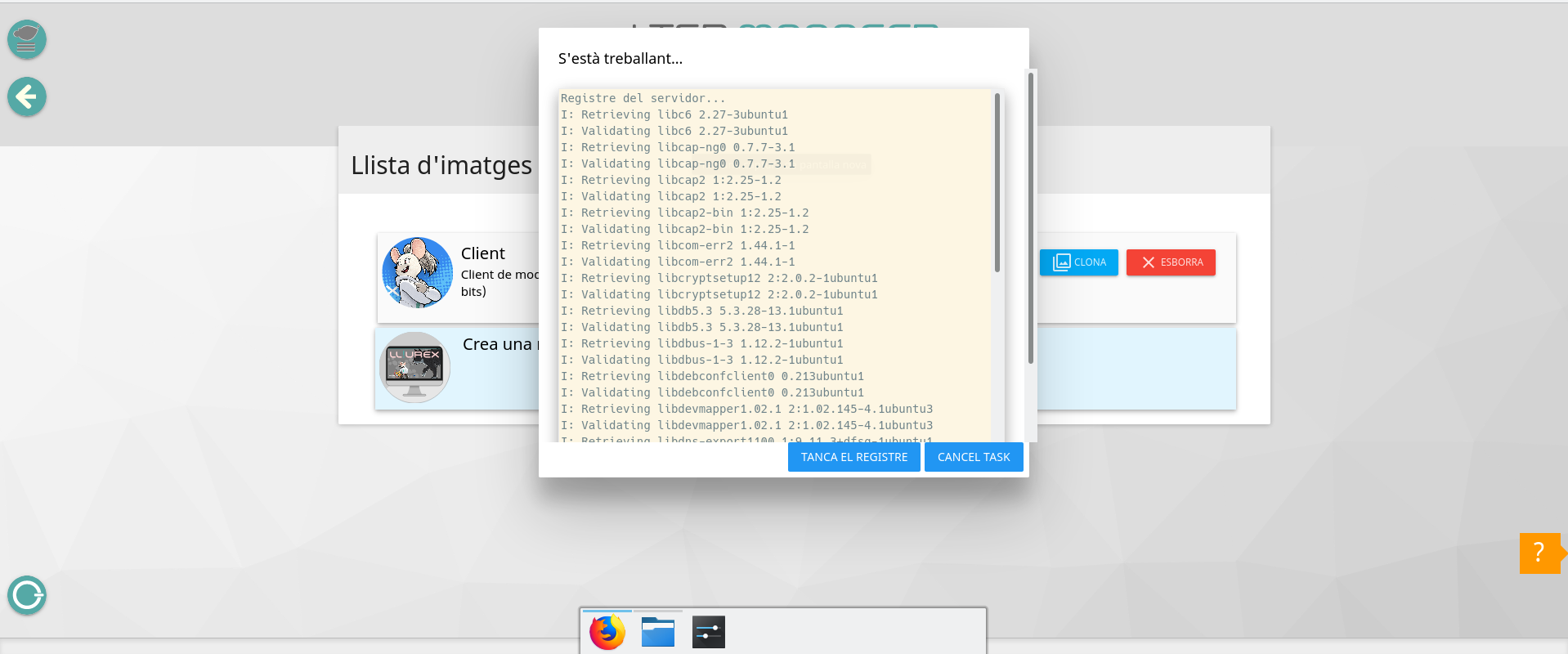Close the log with TANCA EL REGISTRE
This screenshot has width=1568, height=654.
click(853, 457)
